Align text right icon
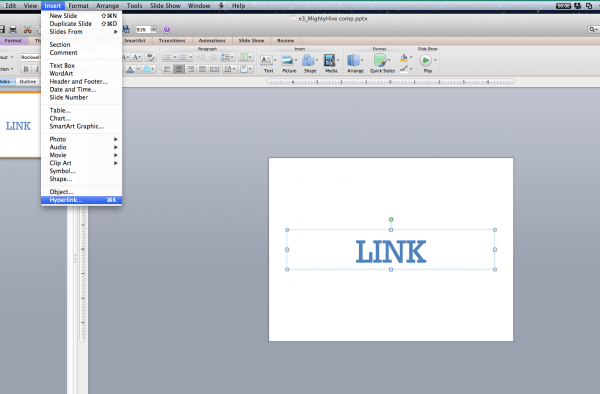Screen dimensions: 600x394 click(x=191, y=69)
